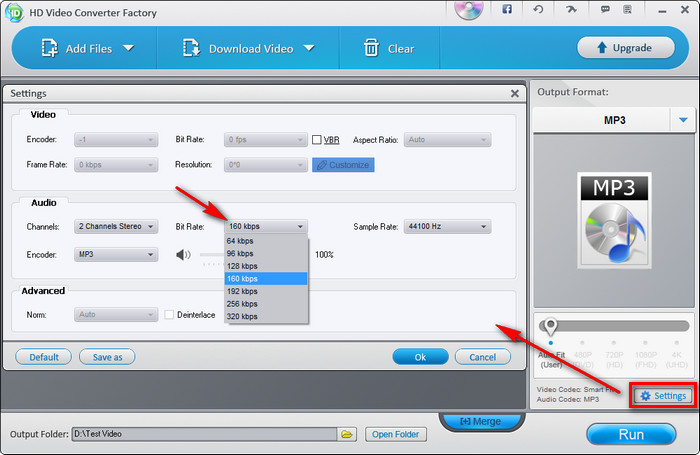Open the video Bit Rate dropdown
Viewport: 700px width, 455px height.
pyautogui.click(x=266, y=140)
